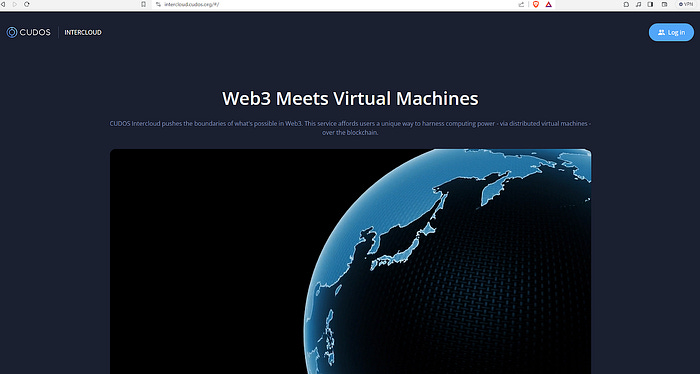Select the INTERCLOUD header label

(x=83, y=32)
